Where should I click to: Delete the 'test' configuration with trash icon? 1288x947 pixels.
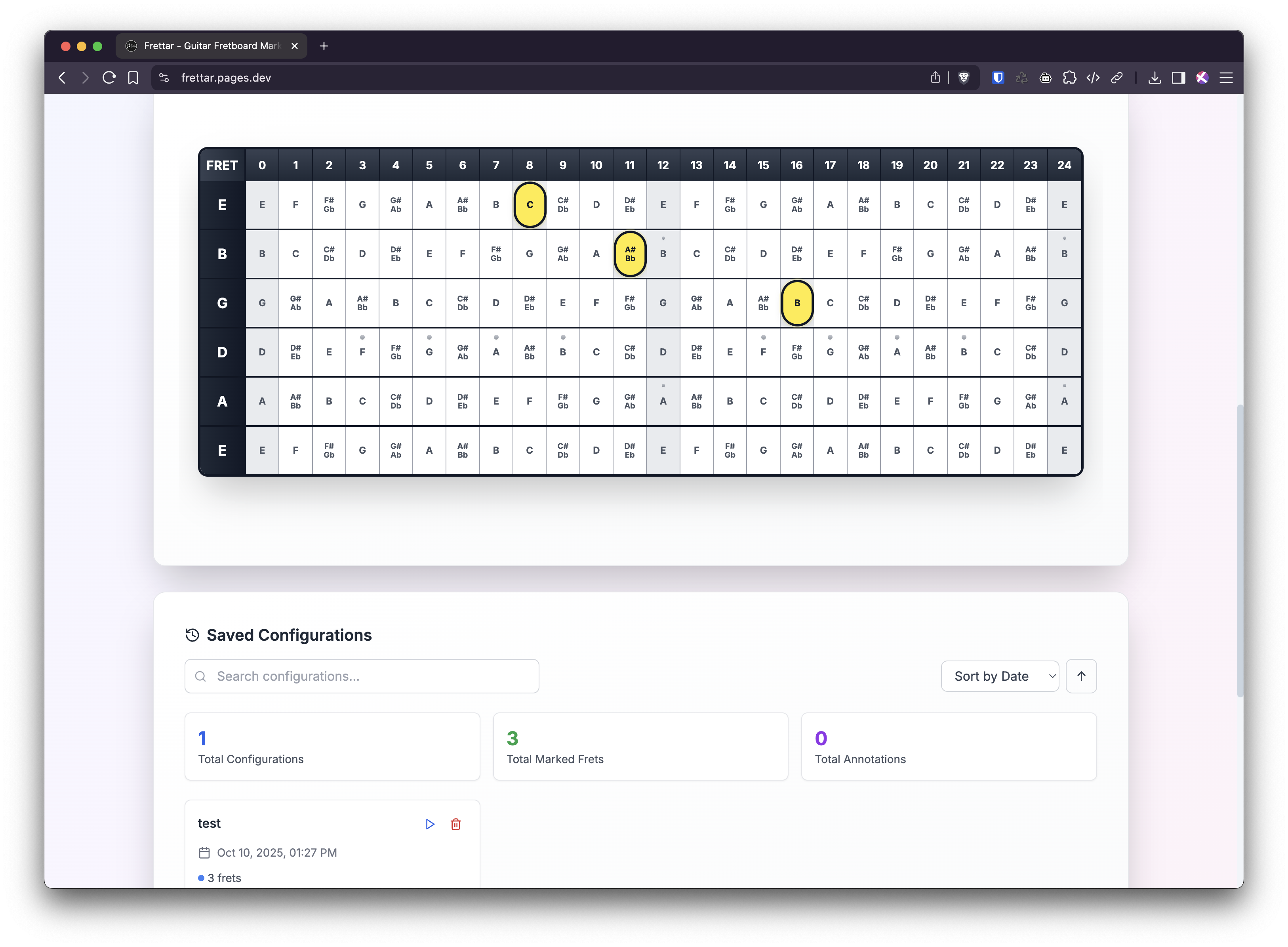(455, 824)
